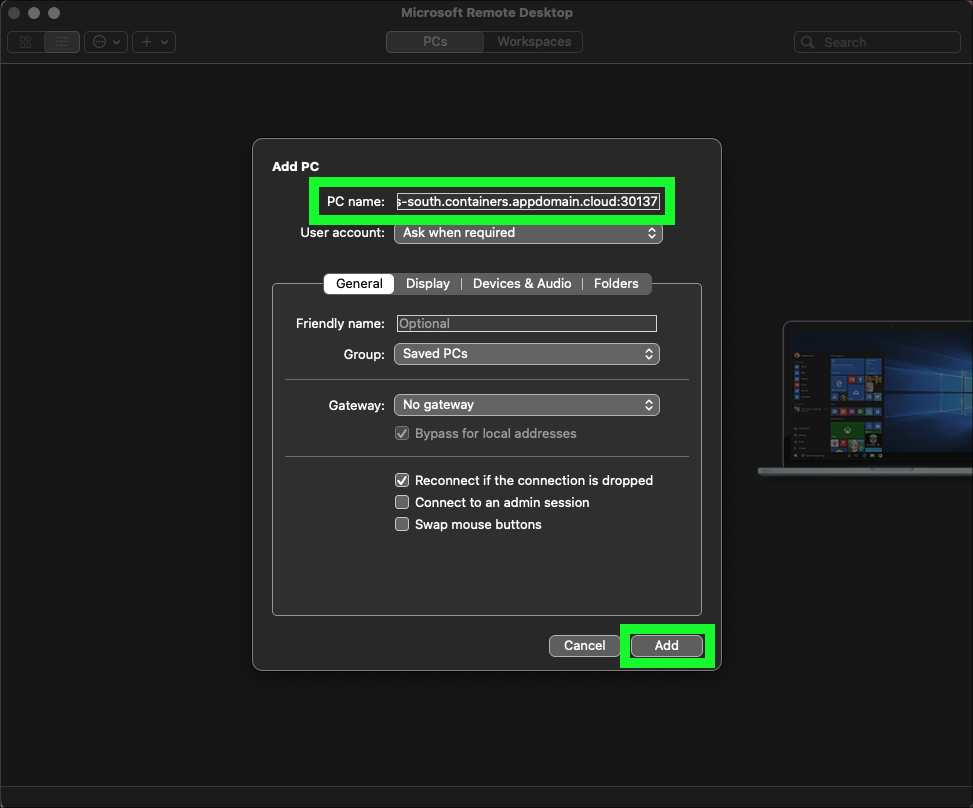The height and width of the screenshot is (808, 973).
Task: Select the Folders tab
Action: point(616,284)
